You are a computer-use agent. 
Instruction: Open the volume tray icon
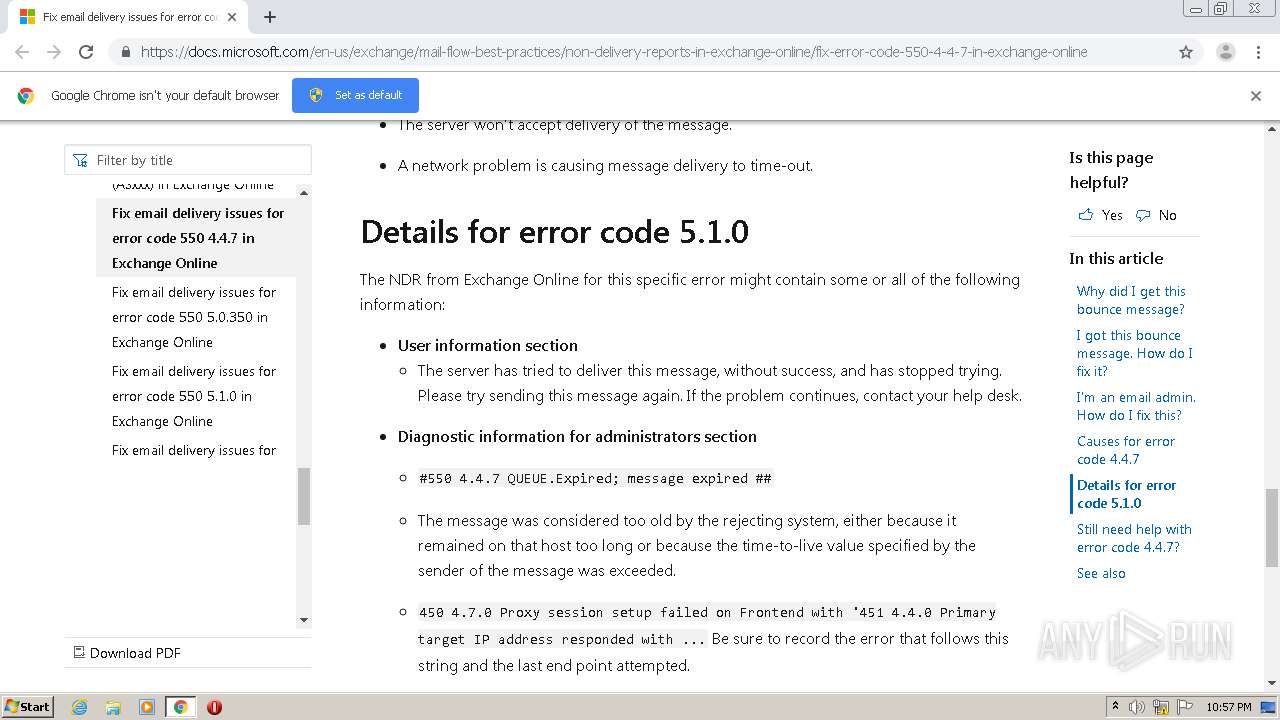(1137, 707)
